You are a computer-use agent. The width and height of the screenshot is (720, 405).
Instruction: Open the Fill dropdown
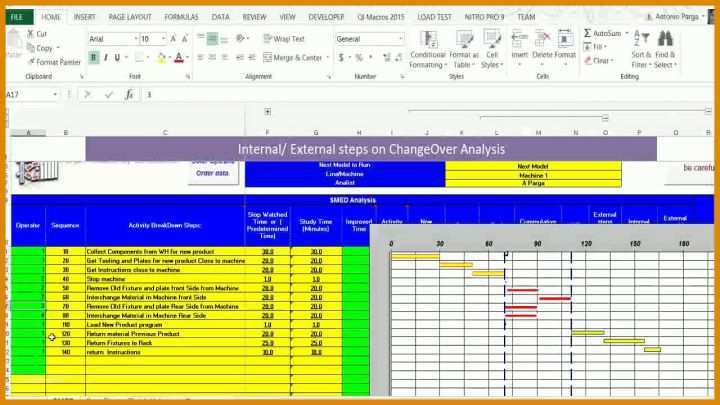(x=595, y=47)
